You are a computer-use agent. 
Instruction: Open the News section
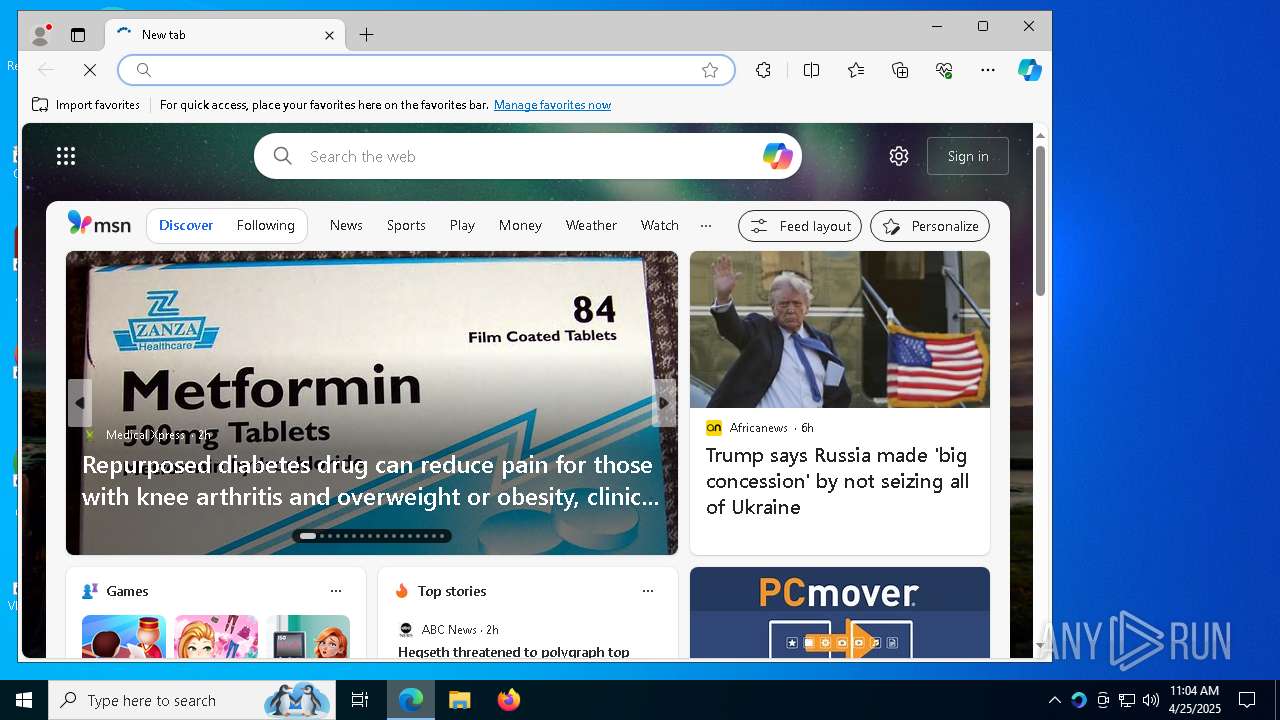click(x=346, y=226)
